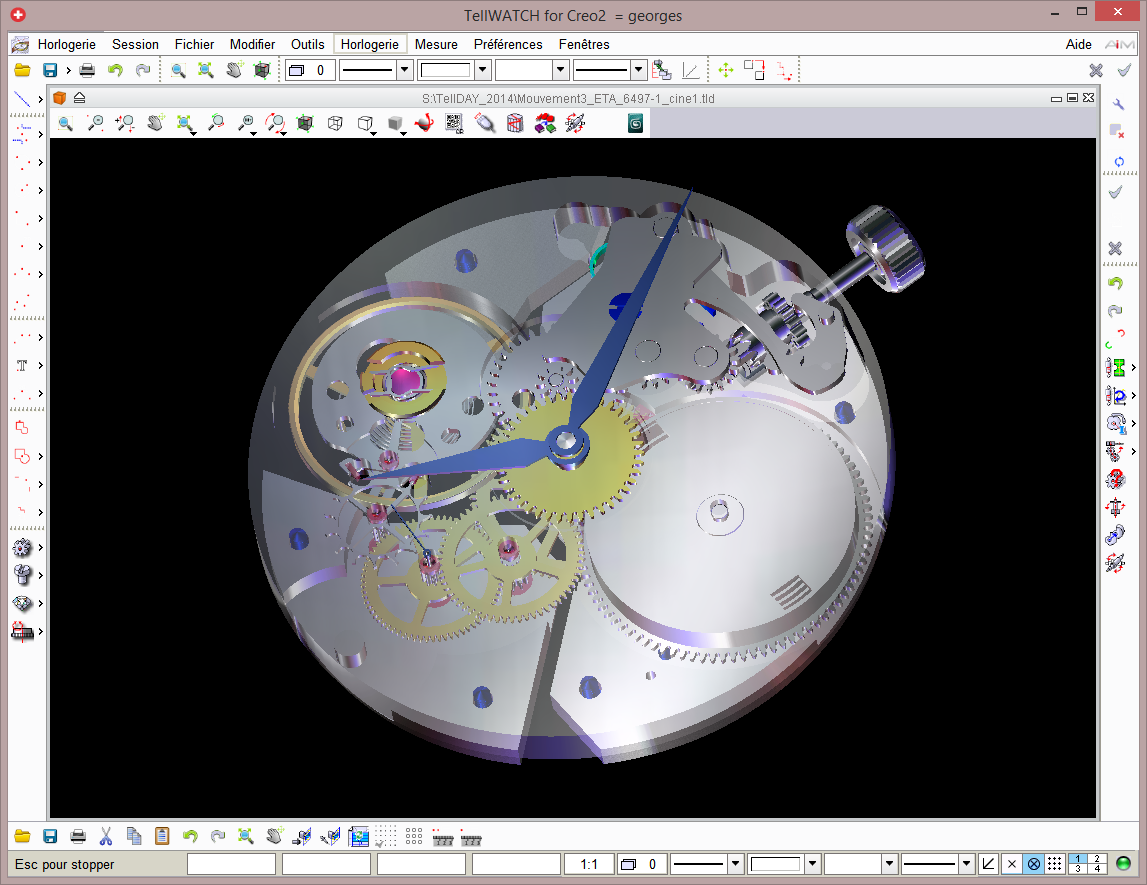Click the wrench icon in right sidebar
This screenshot has width=1147, height=885.
click(x=1118, y=103)
